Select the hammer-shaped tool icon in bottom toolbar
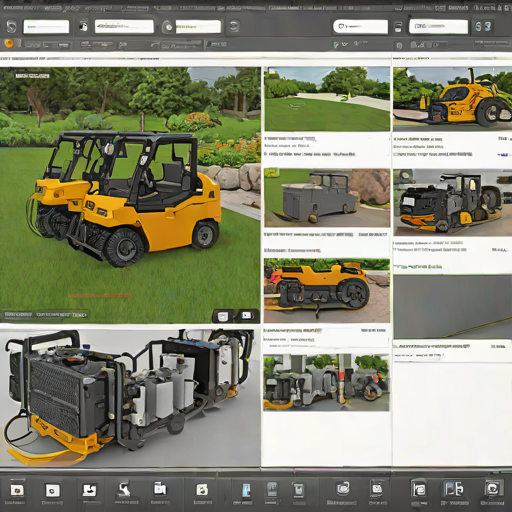Image resolution: width=512 pixels, height=512 pixels. 124,490
